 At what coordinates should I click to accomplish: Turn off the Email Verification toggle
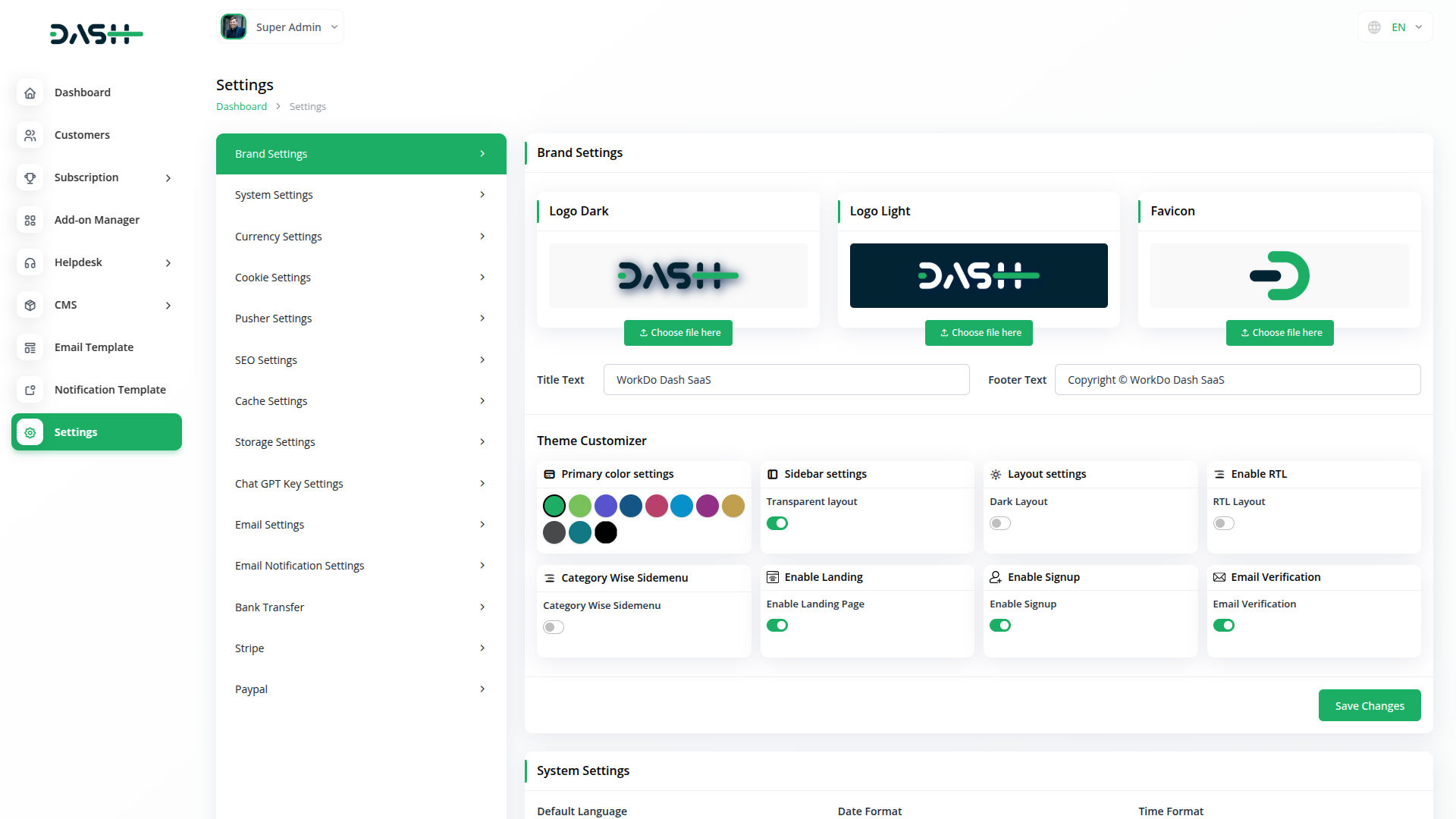1224,626
